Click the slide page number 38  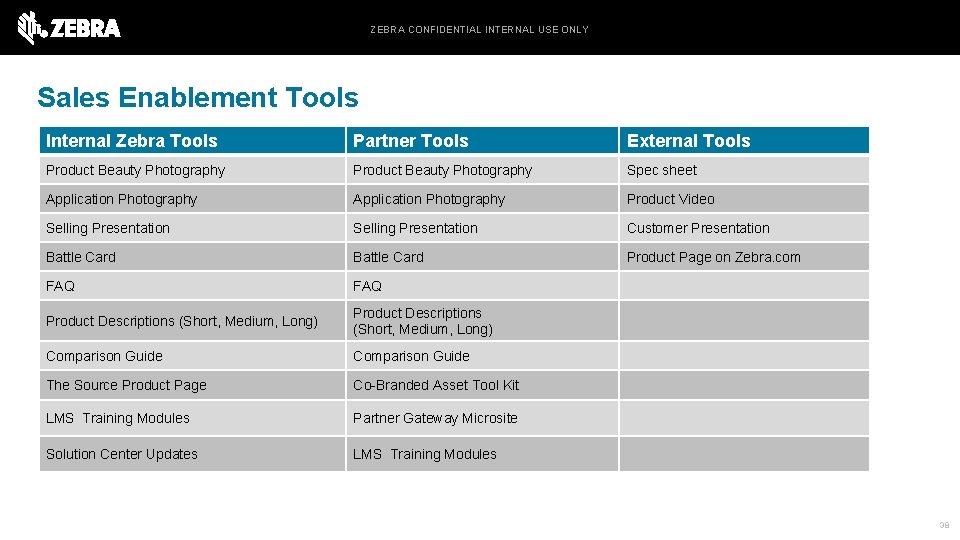[944, 525]
